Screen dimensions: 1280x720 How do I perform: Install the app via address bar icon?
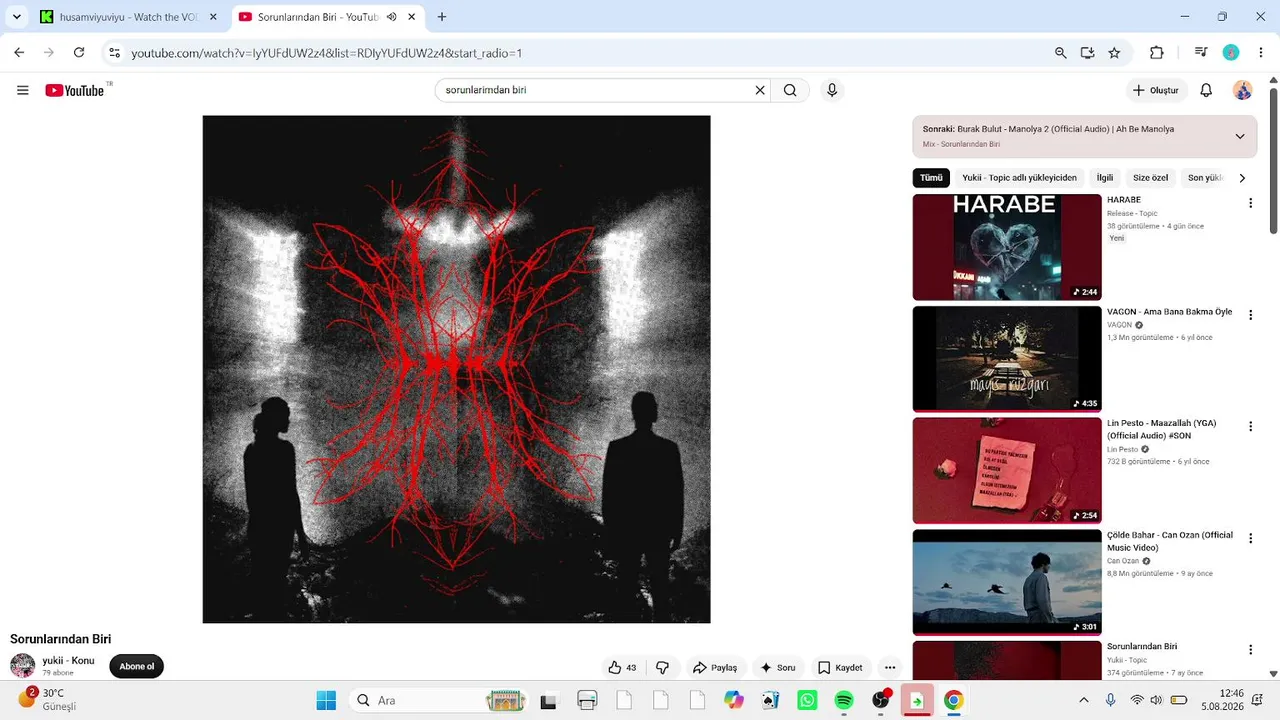click(x=1088, y=53)
